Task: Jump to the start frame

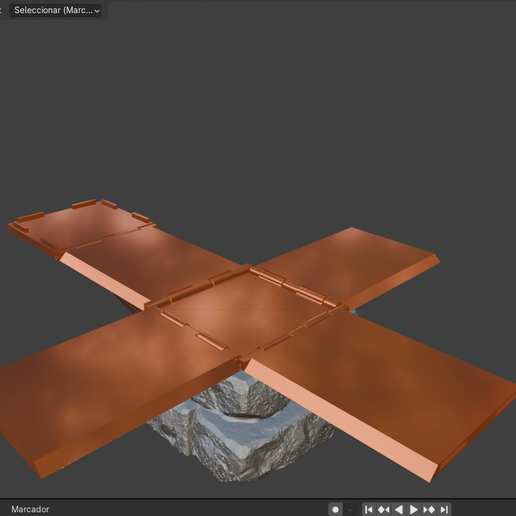Action: (x=368, y=509)
